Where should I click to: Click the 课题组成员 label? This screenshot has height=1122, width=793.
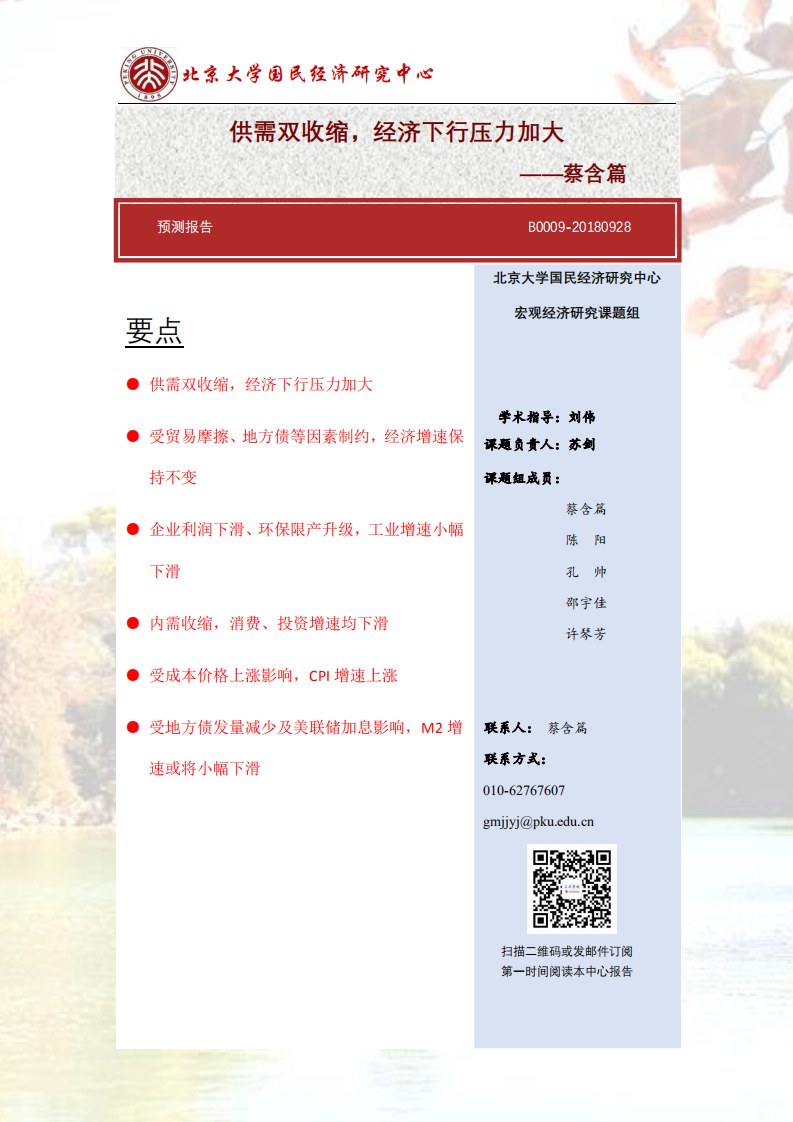[523, 478]
